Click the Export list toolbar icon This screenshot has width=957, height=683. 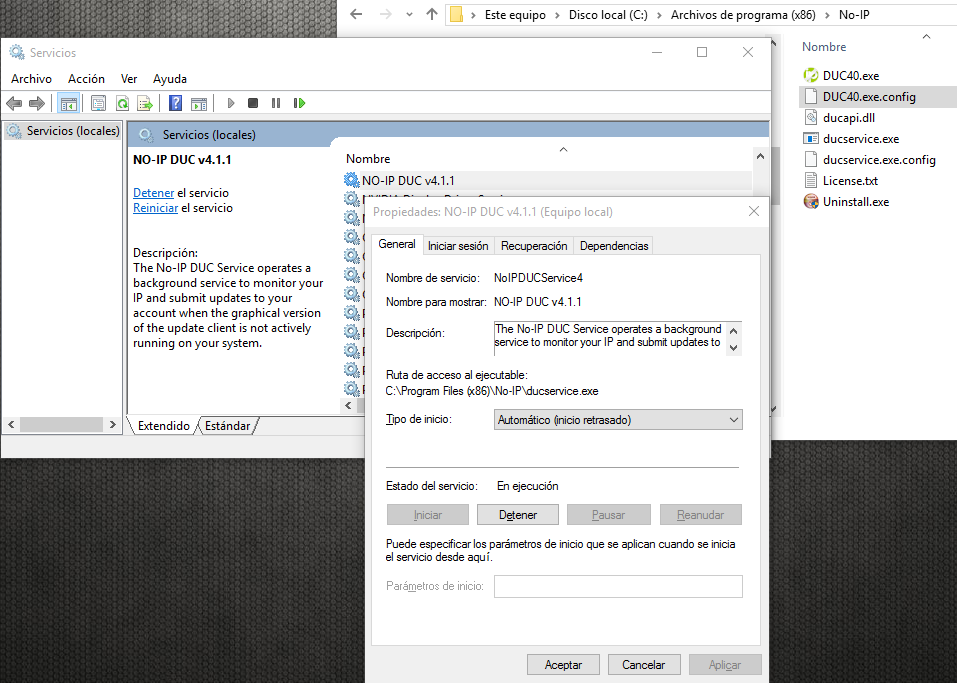145,103
